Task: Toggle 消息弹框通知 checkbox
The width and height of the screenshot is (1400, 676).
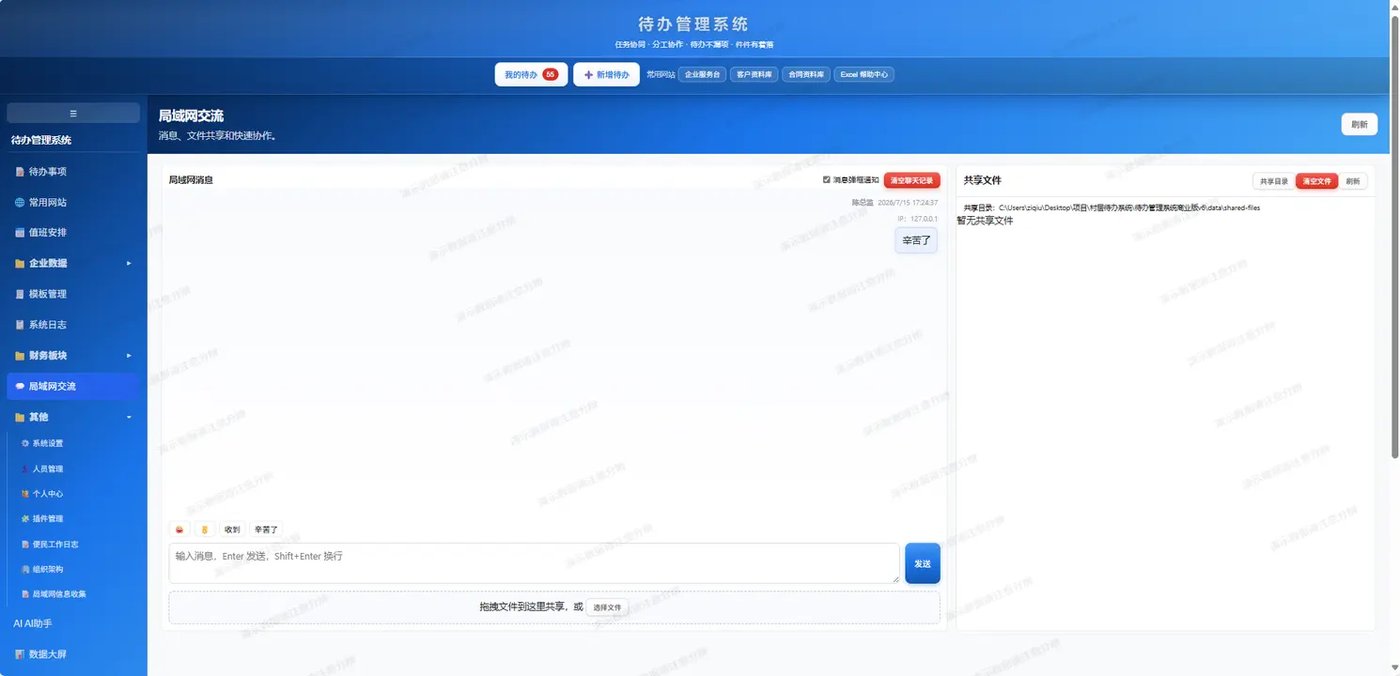Action: (827, 180)
